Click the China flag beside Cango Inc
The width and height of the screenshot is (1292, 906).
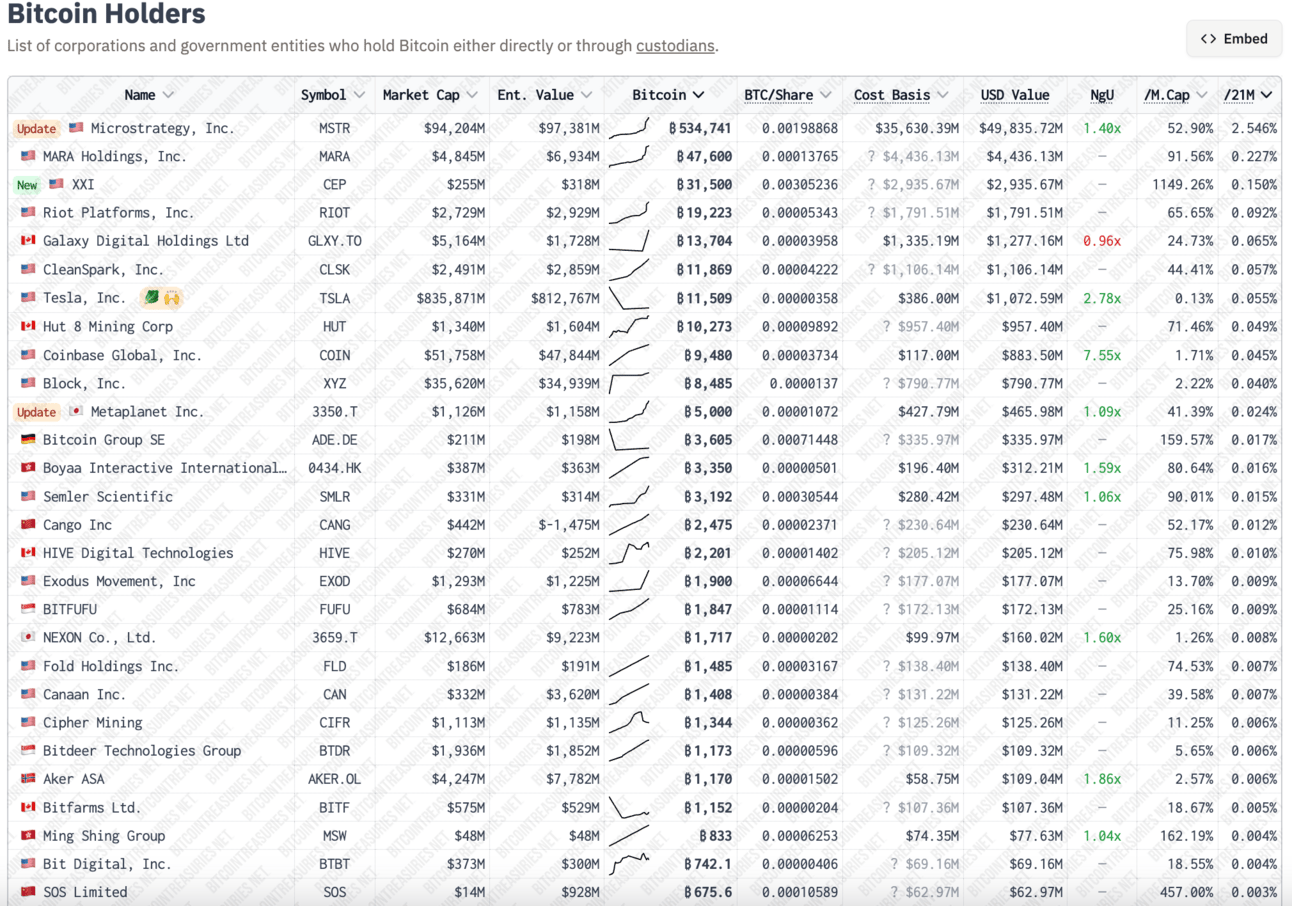pyautogui.click(x=28, y=524)
